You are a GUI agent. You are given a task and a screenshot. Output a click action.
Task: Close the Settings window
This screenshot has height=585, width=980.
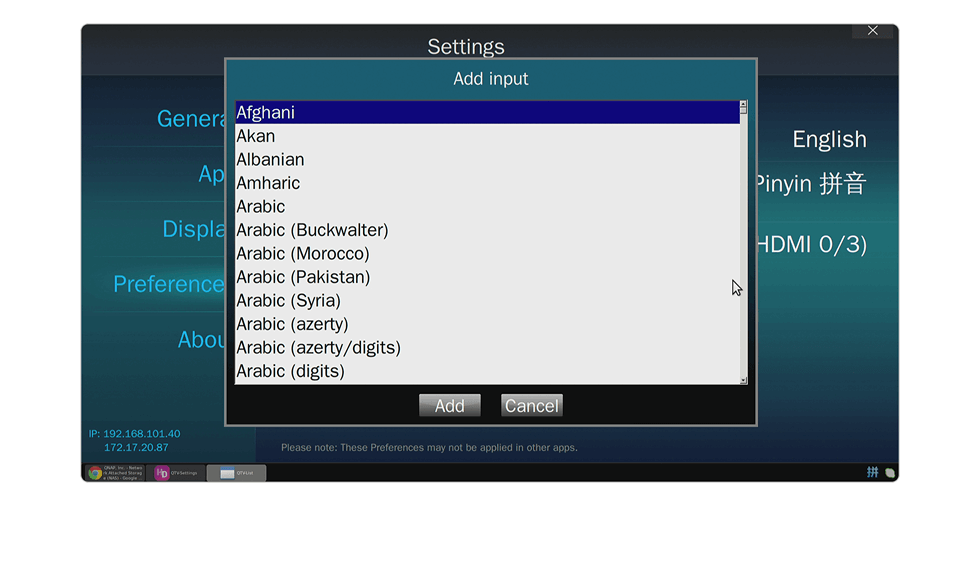pyautogui.click(x=871, y=30)
